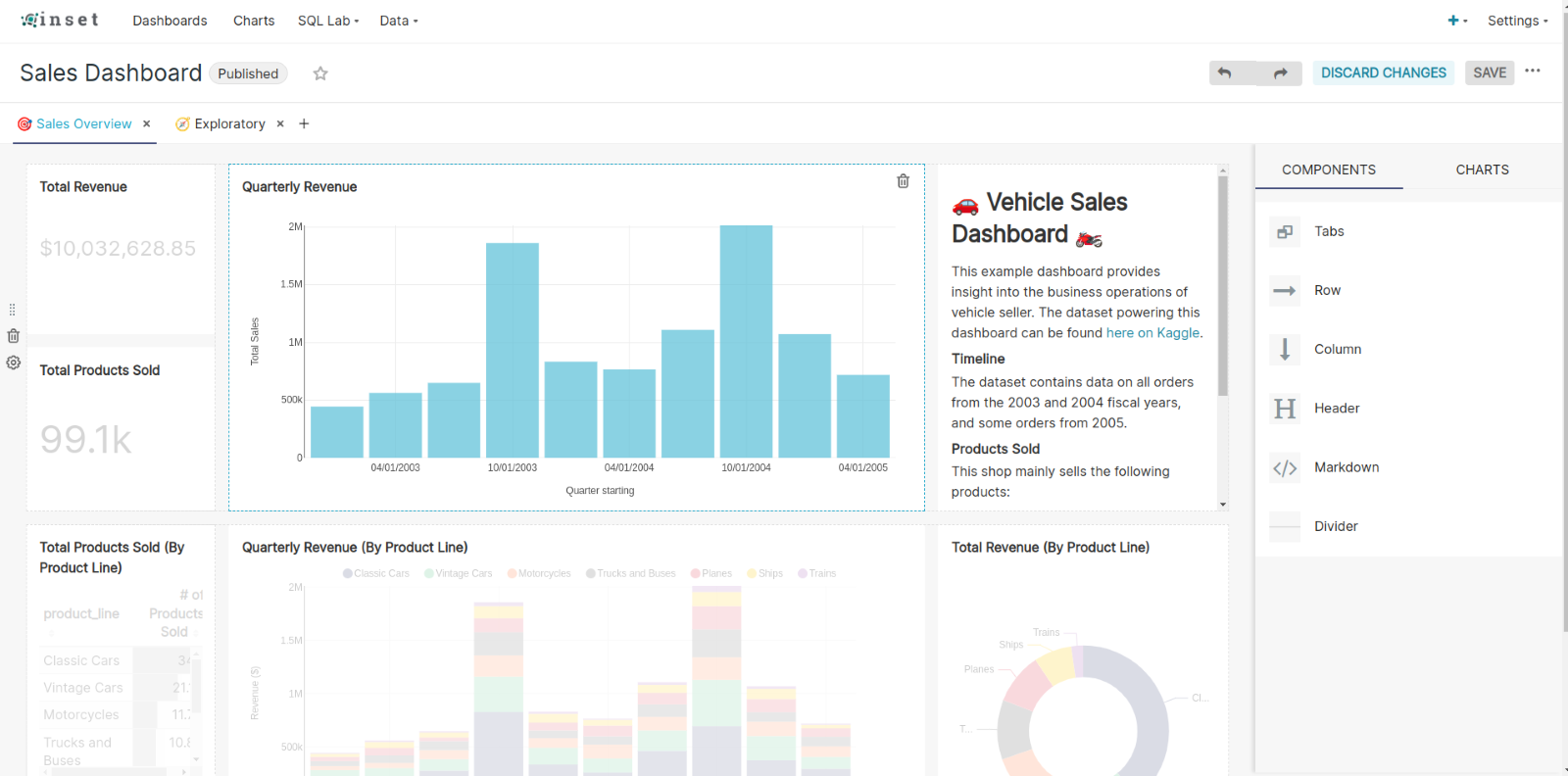Toggle Motorcycles legend series
The width and height of the screenshot is (1568, 776).
(539, 573)
